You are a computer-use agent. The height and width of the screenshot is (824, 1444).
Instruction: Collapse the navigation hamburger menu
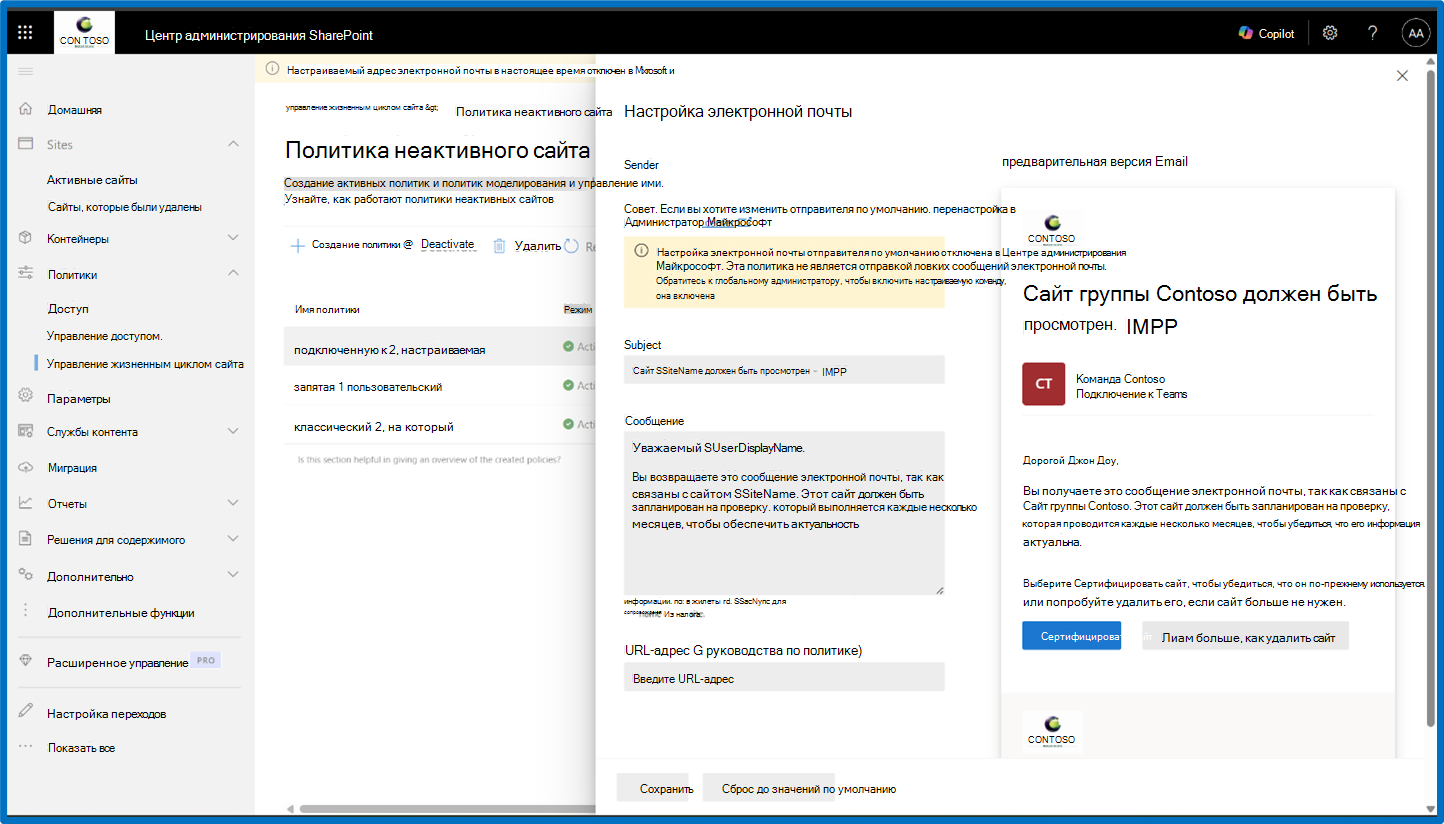tap(26, 71)
